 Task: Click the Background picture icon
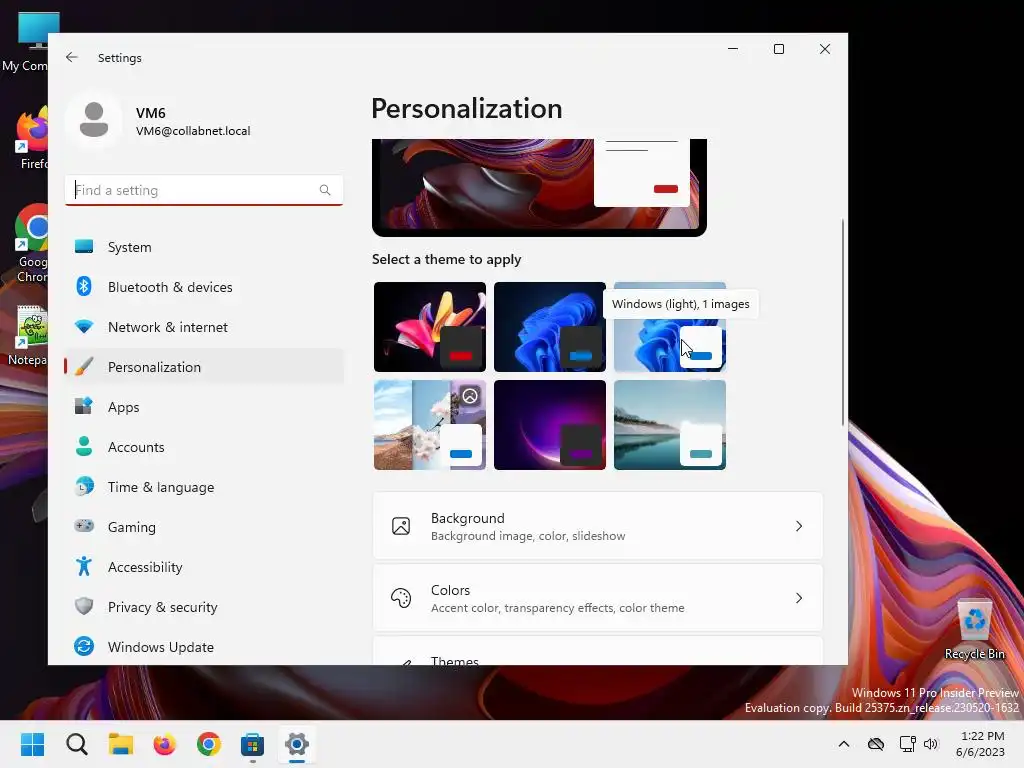(x=401, y=526)
